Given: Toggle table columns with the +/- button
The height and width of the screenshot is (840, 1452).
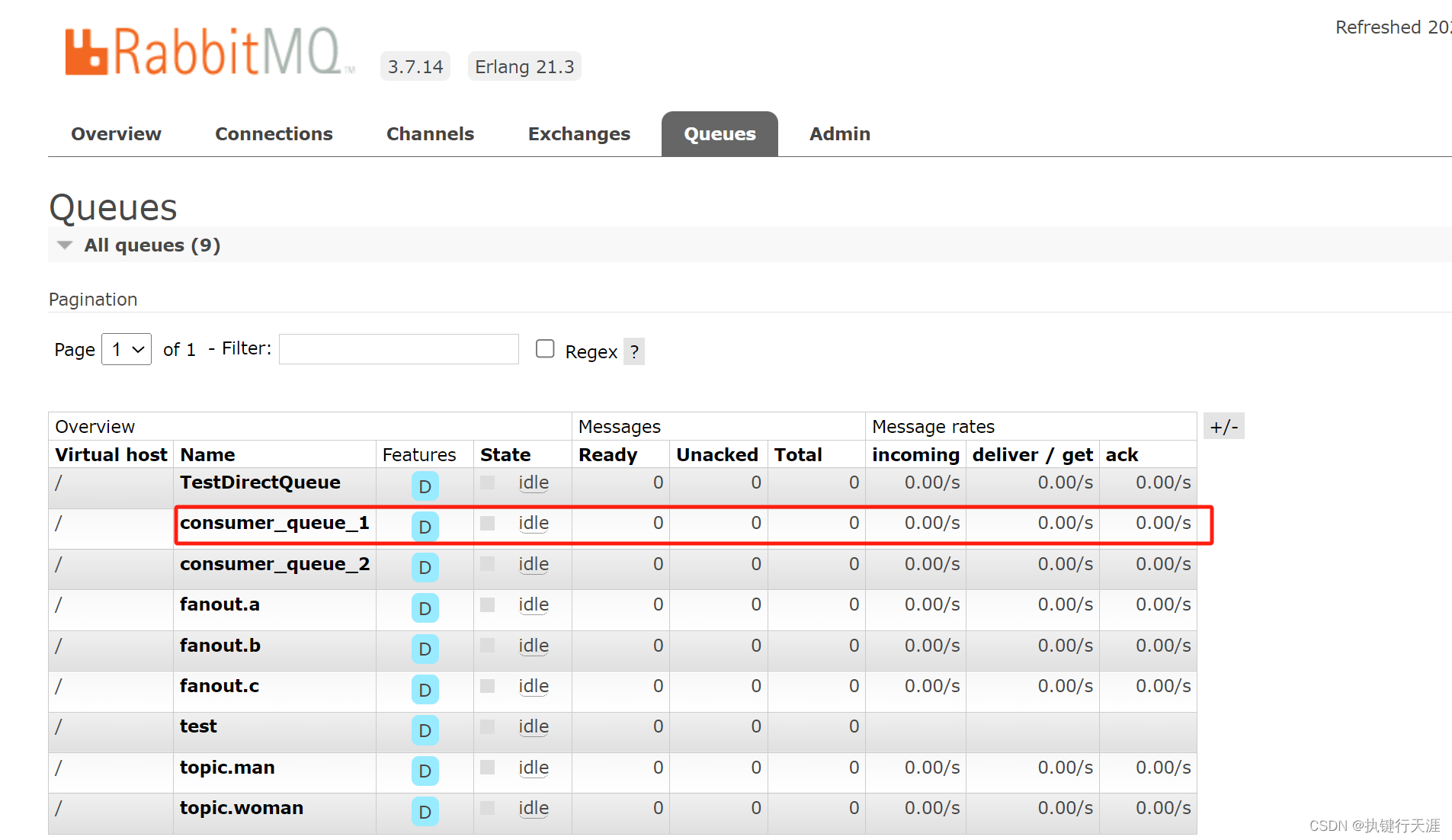Looking at the screenshot, I should [1224, 426].
